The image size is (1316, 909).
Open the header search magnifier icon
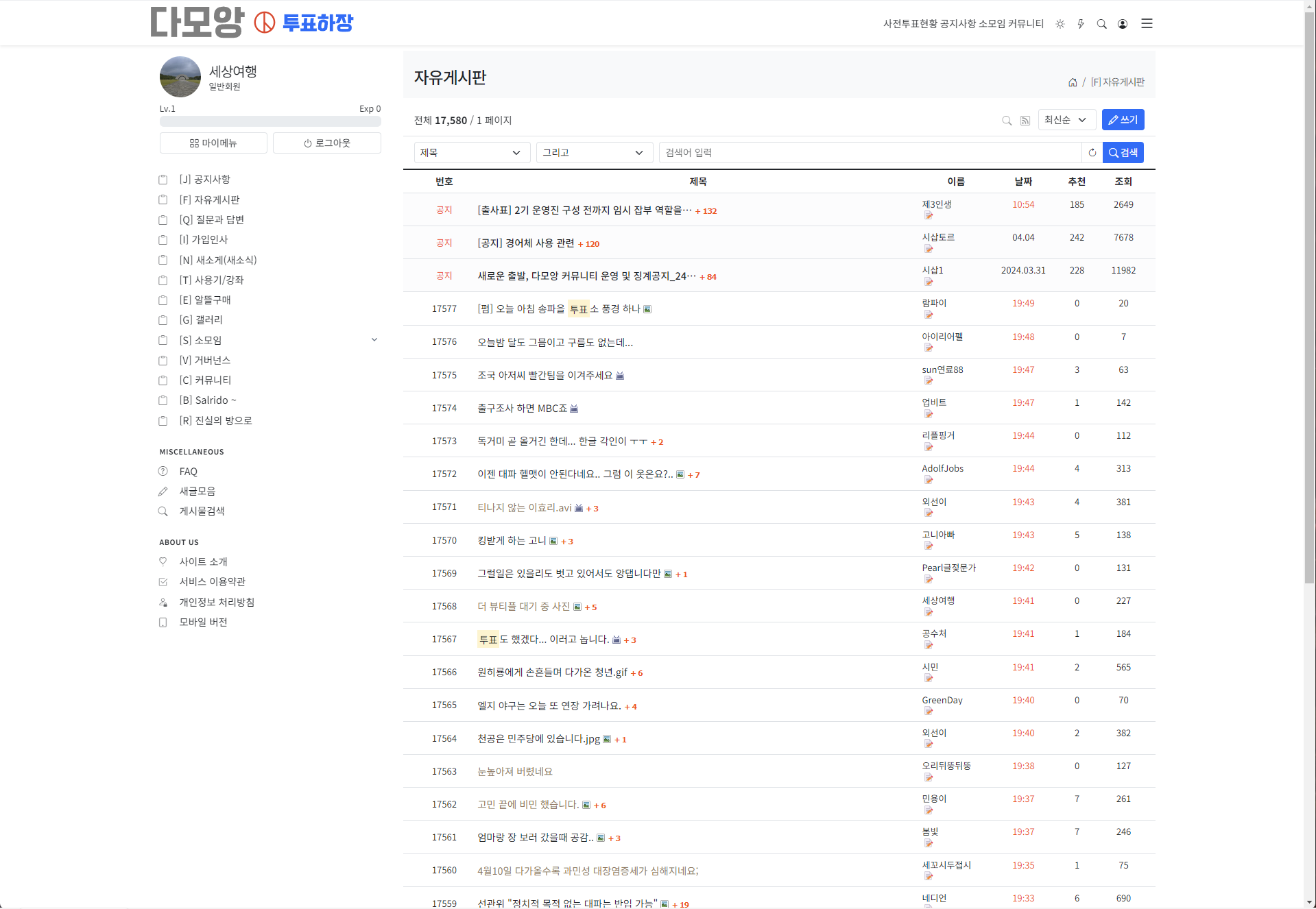(x=1102, y=24)
